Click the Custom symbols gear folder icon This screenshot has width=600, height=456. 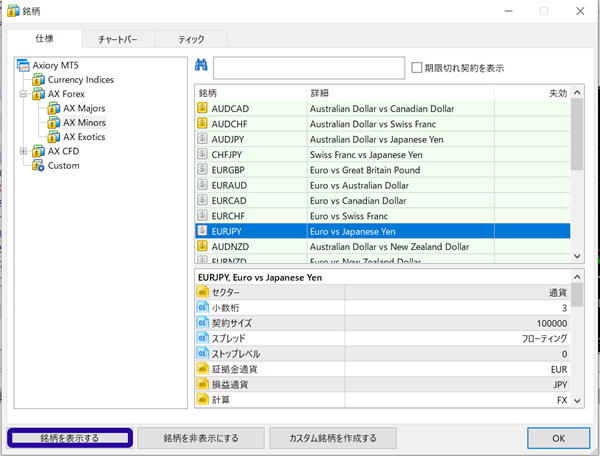tap(38, 165)
